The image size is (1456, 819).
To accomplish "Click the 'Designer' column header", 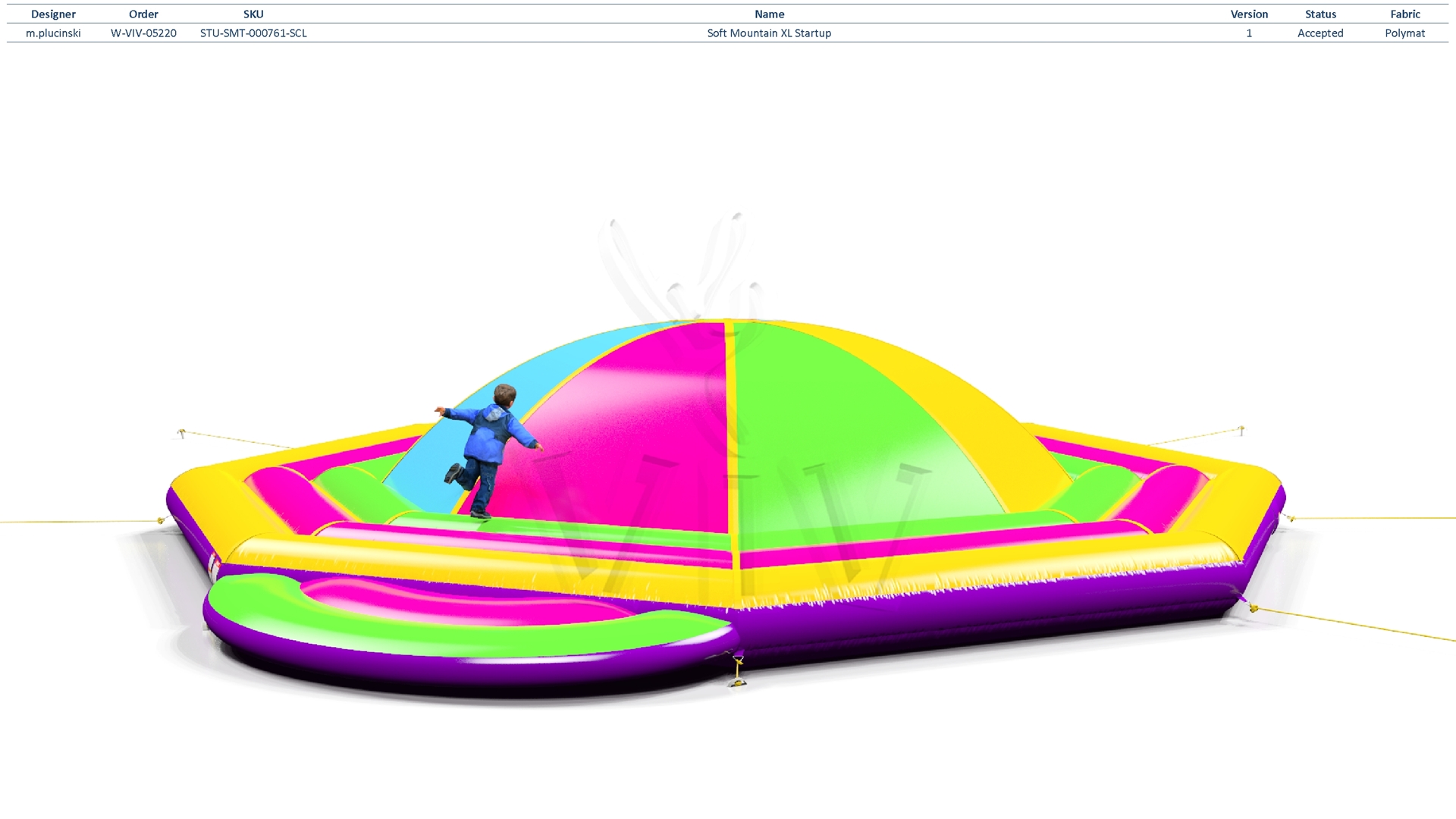I will (x=53, y=14).
